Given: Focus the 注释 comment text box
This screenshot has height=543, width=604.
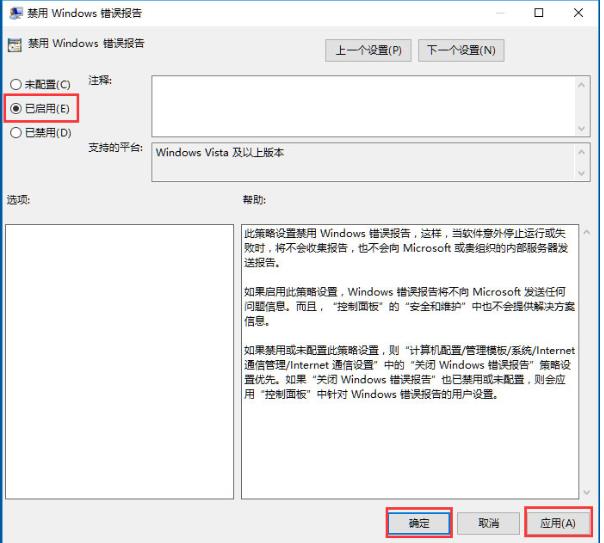Looking at the screenshot, I should (x=363, y=106).
